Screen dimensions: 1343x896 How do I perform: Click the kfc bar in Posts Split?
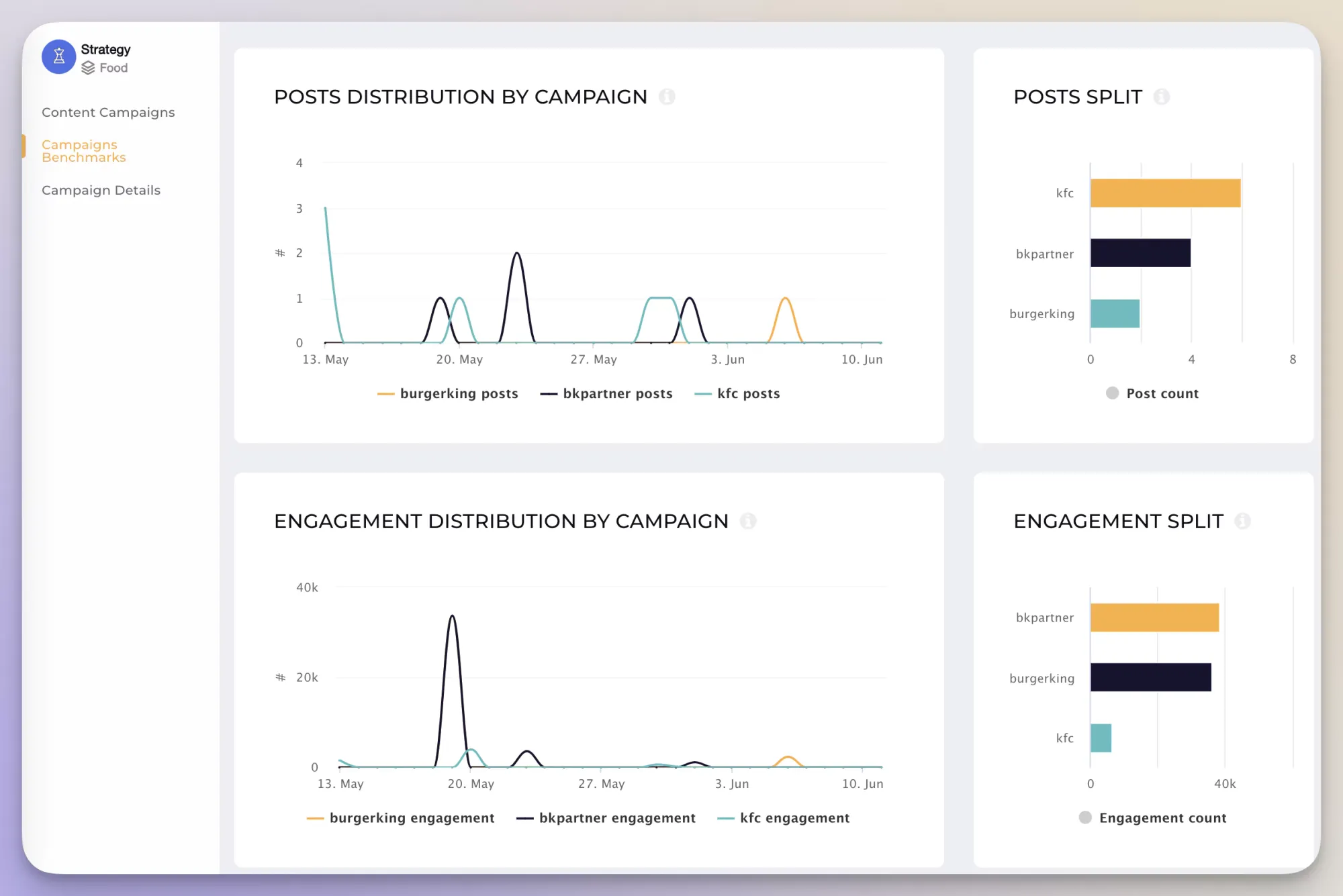coord(1165,193)
